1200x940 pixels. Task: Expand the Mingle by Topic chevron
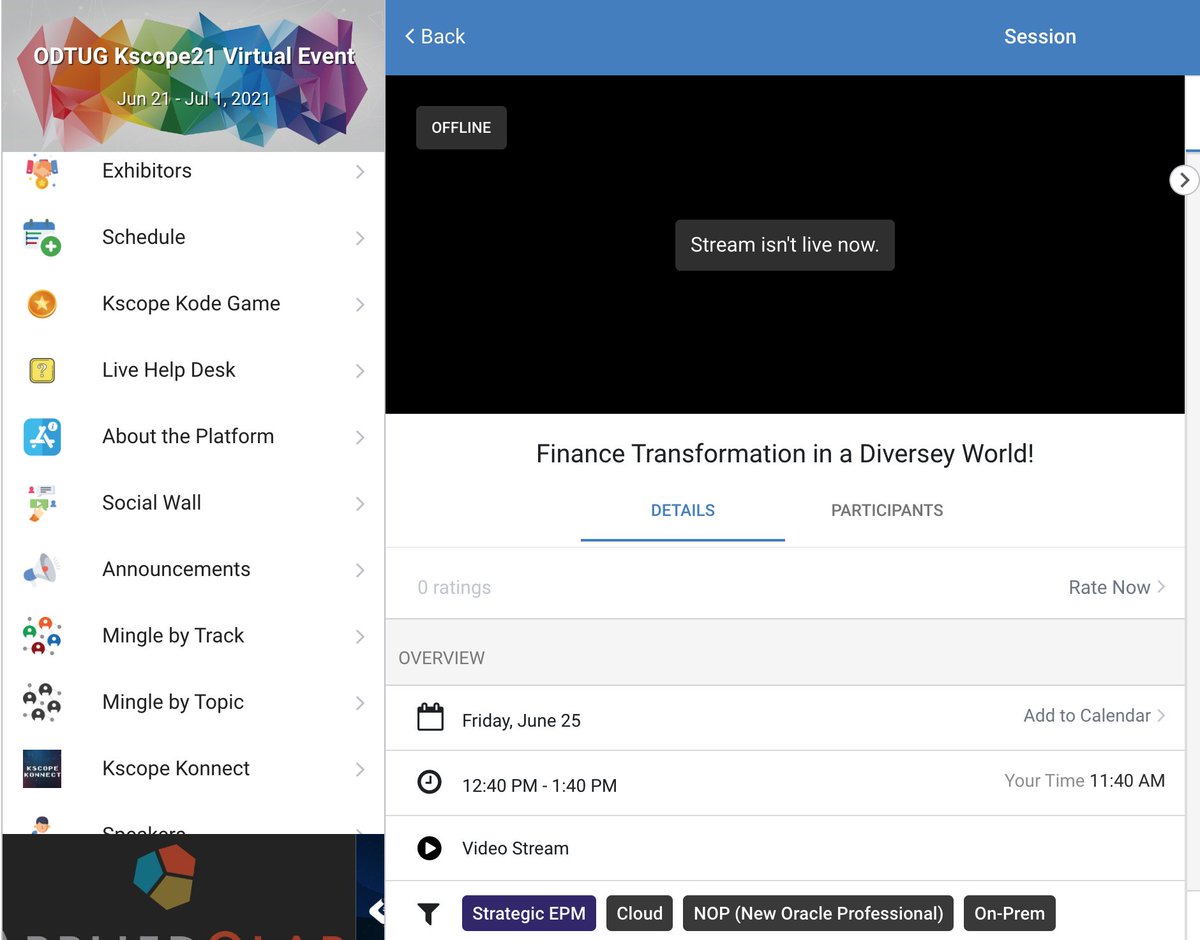(x=360, y=703)
